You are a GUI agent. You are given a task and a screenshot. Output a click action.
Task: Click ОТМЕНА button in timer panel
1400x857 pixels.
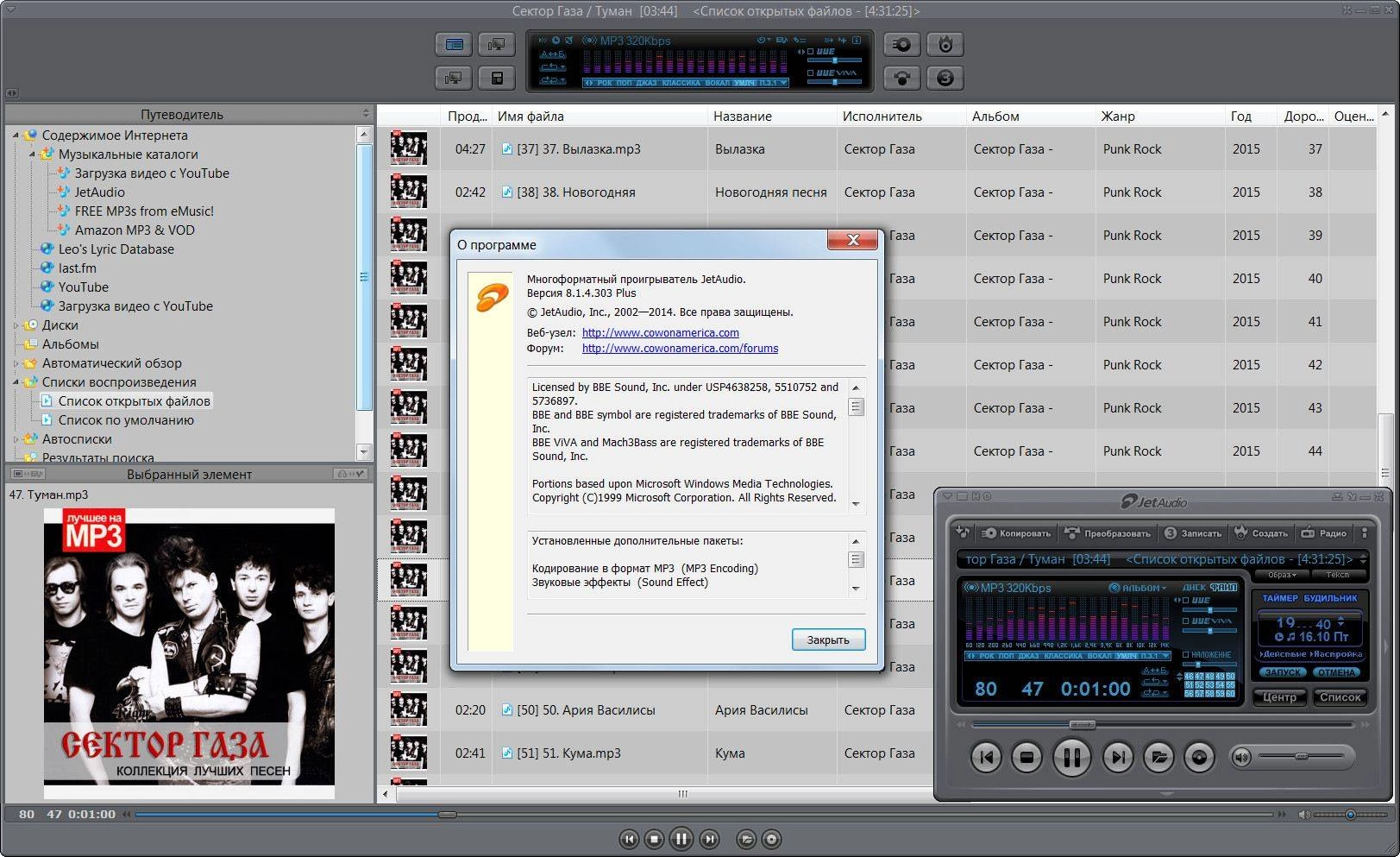pos(1336,672)
